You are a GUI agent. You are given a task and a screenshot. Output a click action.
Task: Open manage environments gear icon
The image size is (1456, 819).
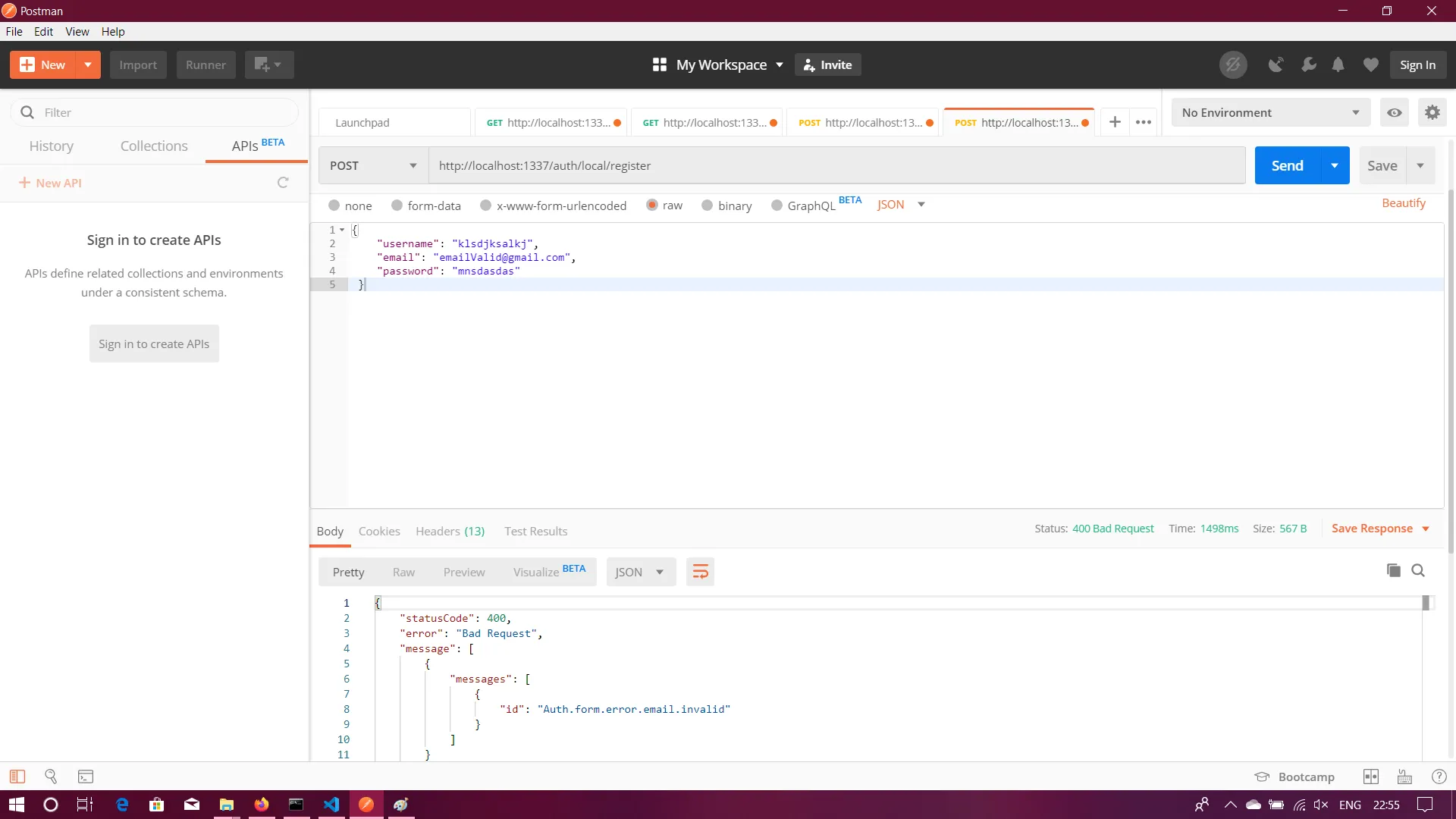click(1432, 112)
